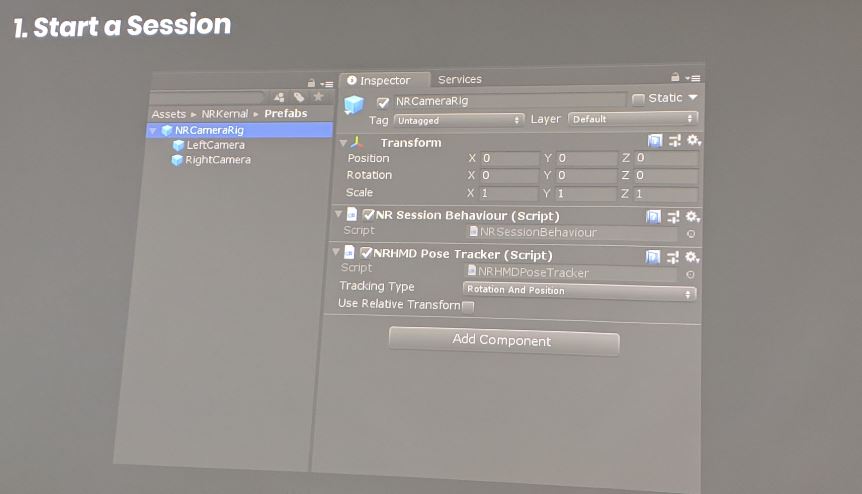
Task: Open the Transform component preset icon
Action: tap(674, 141)
